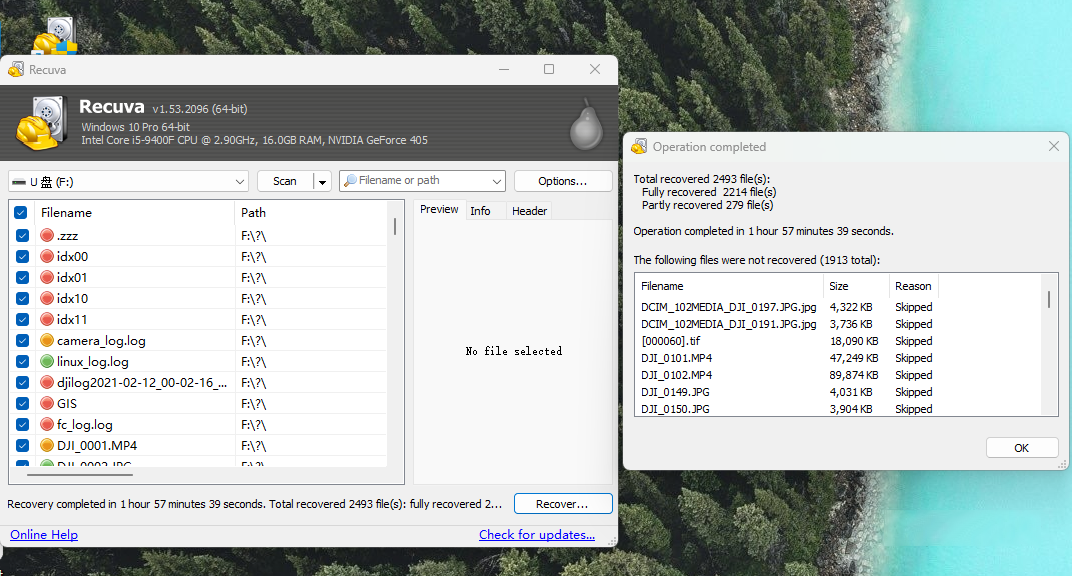This screenshot has height=576, width=1072.
Task: Sort unrecovered files by Size column
Action: pyautogui.click(x=855, y=286)
